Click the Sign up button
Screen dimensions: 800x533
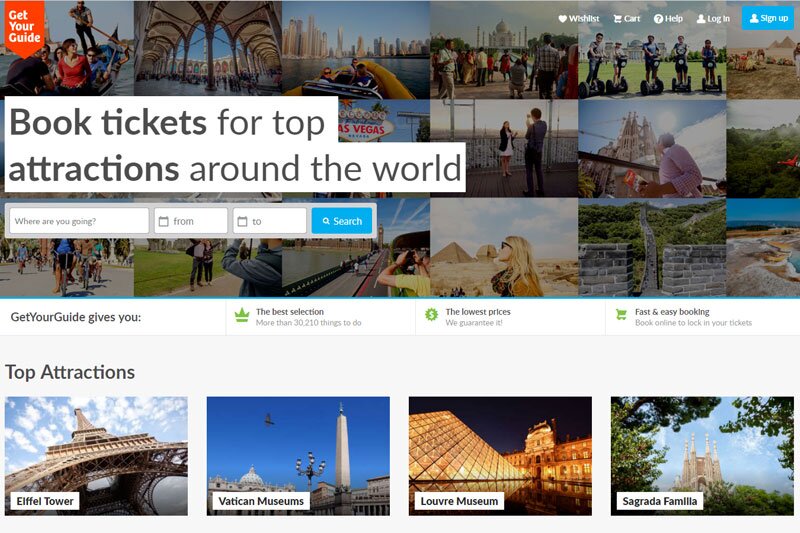click(768, 18)
